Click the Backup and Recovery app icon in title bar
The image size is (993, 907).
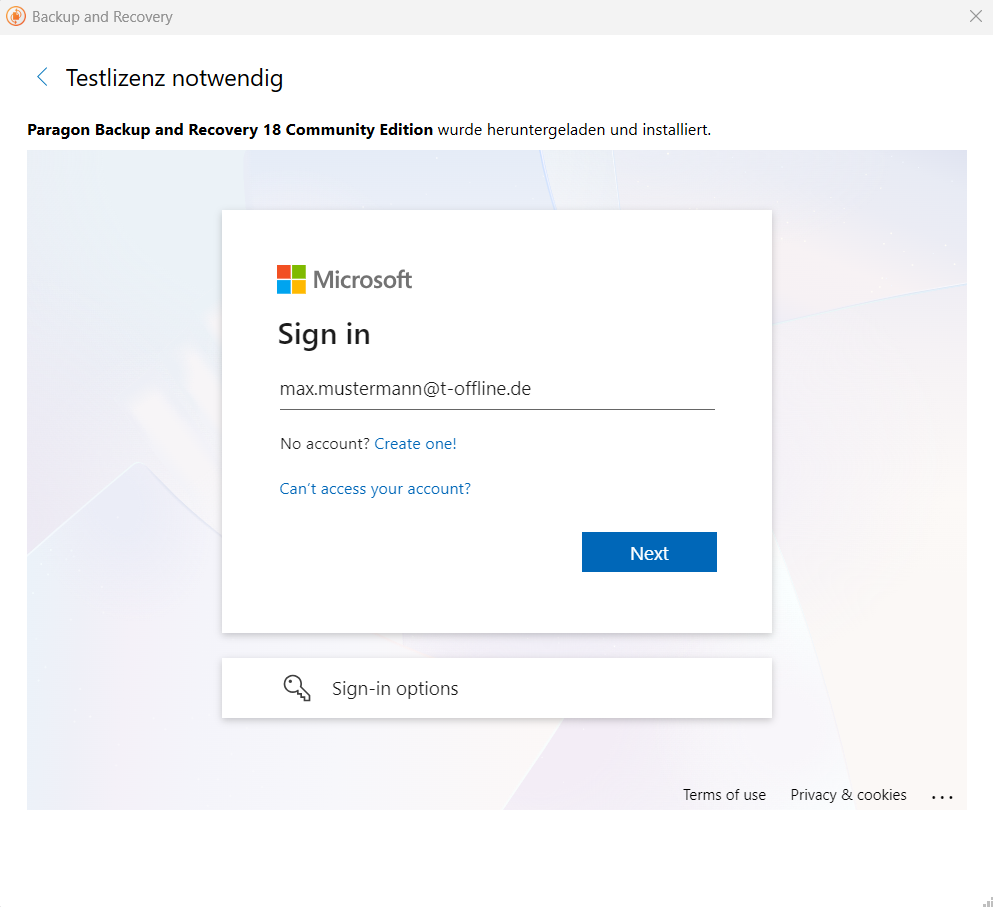point(16,16)
